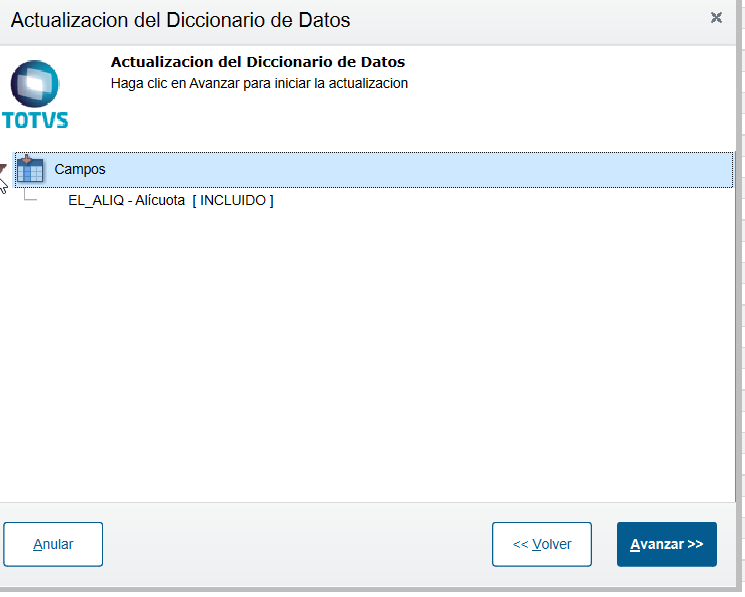The height and width of the screenshot is (597, 745).
Task: Click the bold Actualizacion del Diccionario heading
Action: 258,62
